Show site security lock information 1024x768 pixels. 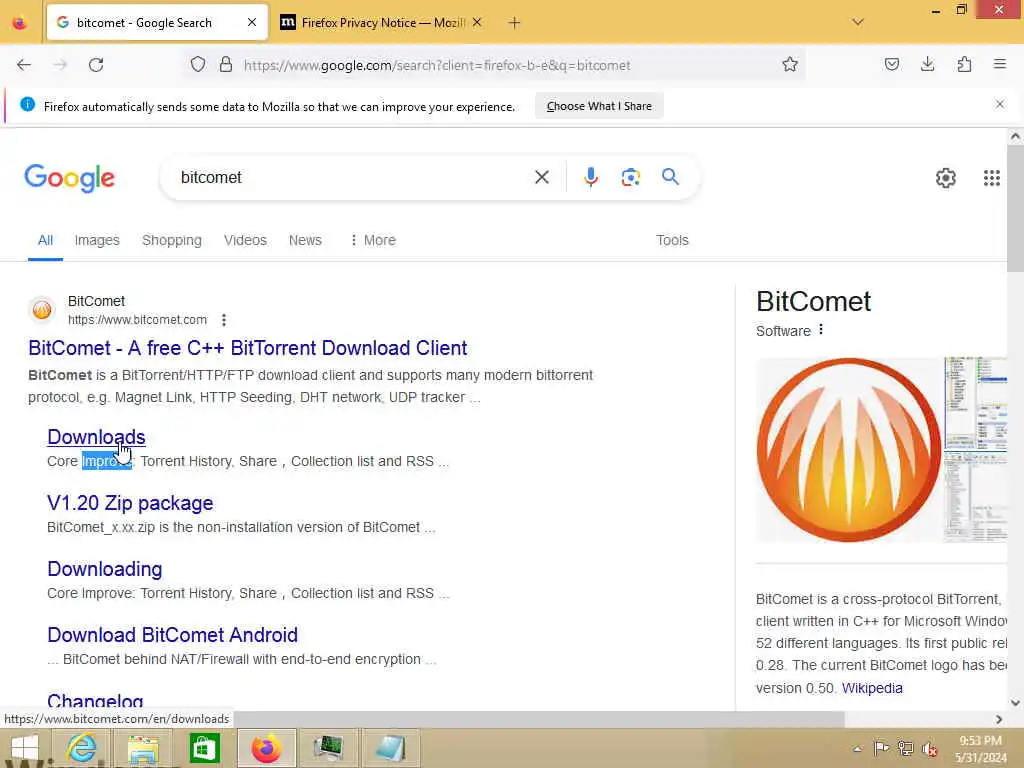[x=226, y=64]
